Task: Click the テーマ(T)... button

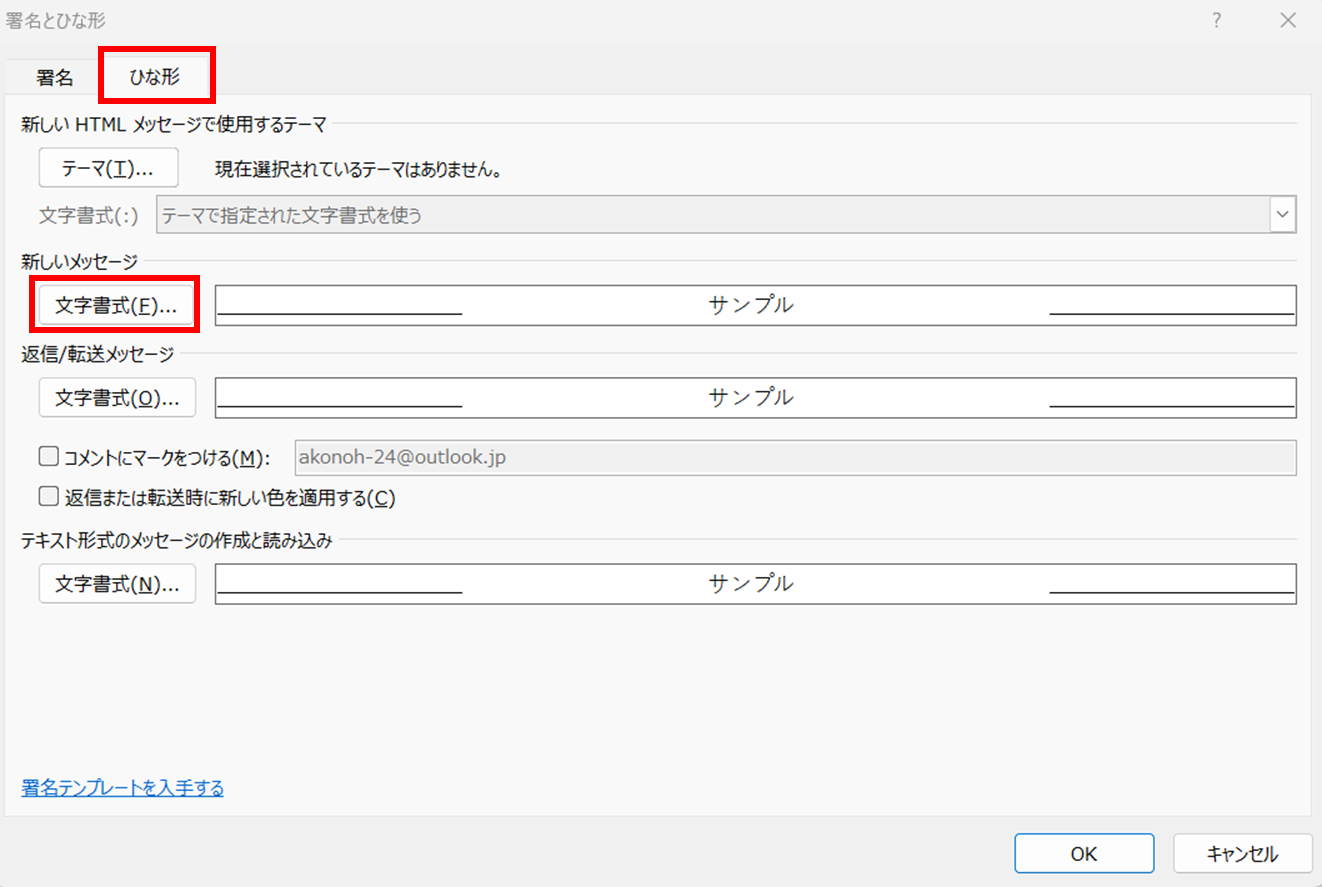Action: point(108,168)
